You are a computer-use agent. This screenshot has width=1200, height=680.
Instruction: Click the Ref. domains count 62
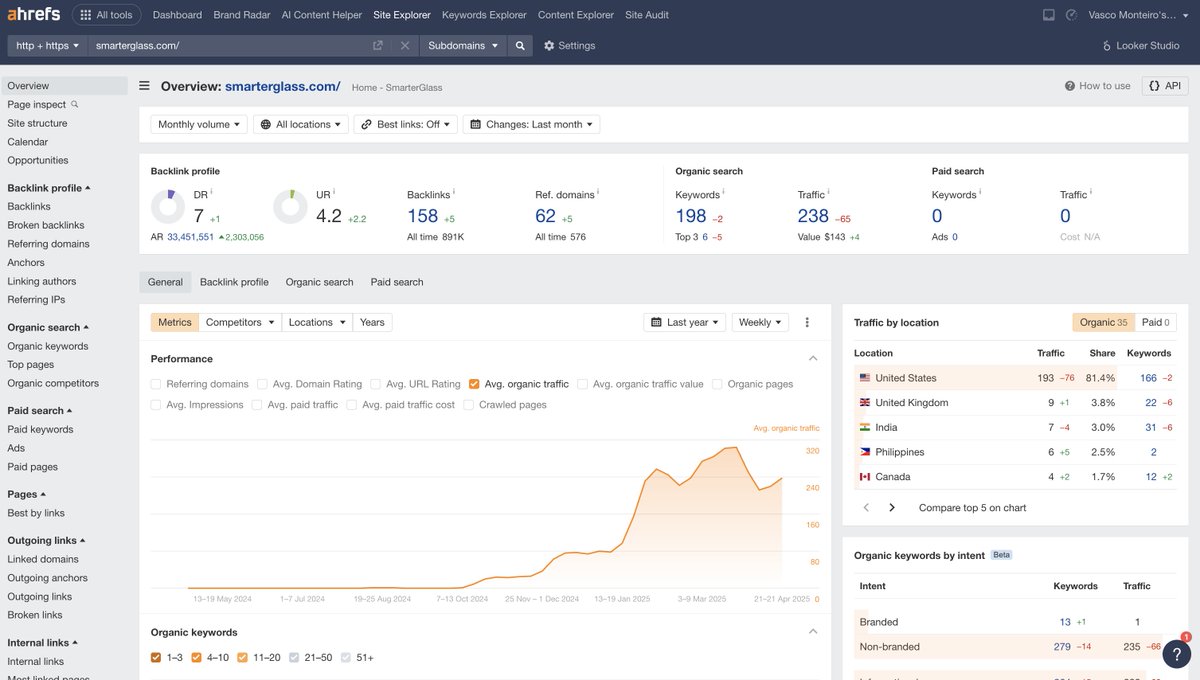[x=545, y=215]
